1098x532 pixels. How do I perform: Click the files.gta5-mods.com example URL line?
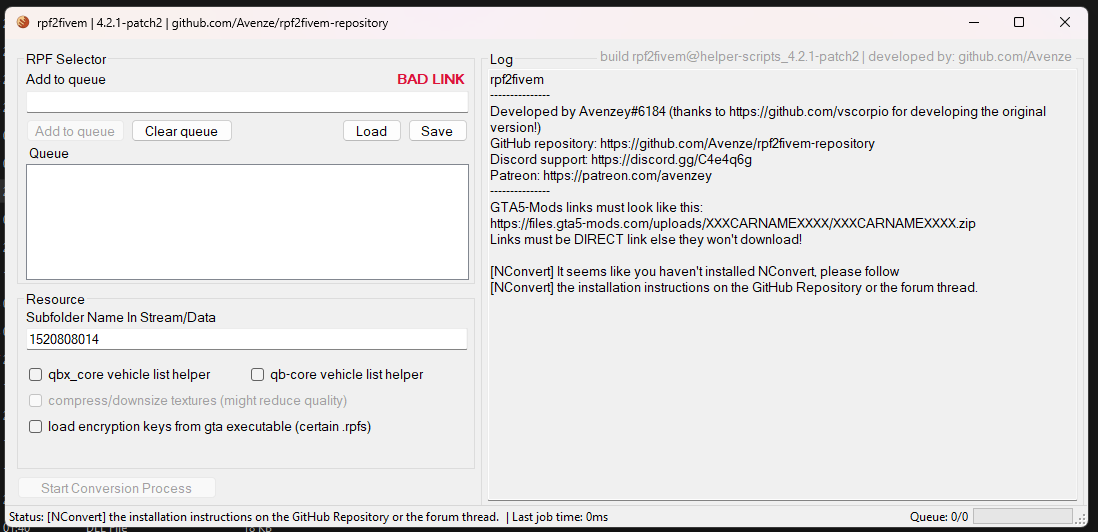pos(732,223)
